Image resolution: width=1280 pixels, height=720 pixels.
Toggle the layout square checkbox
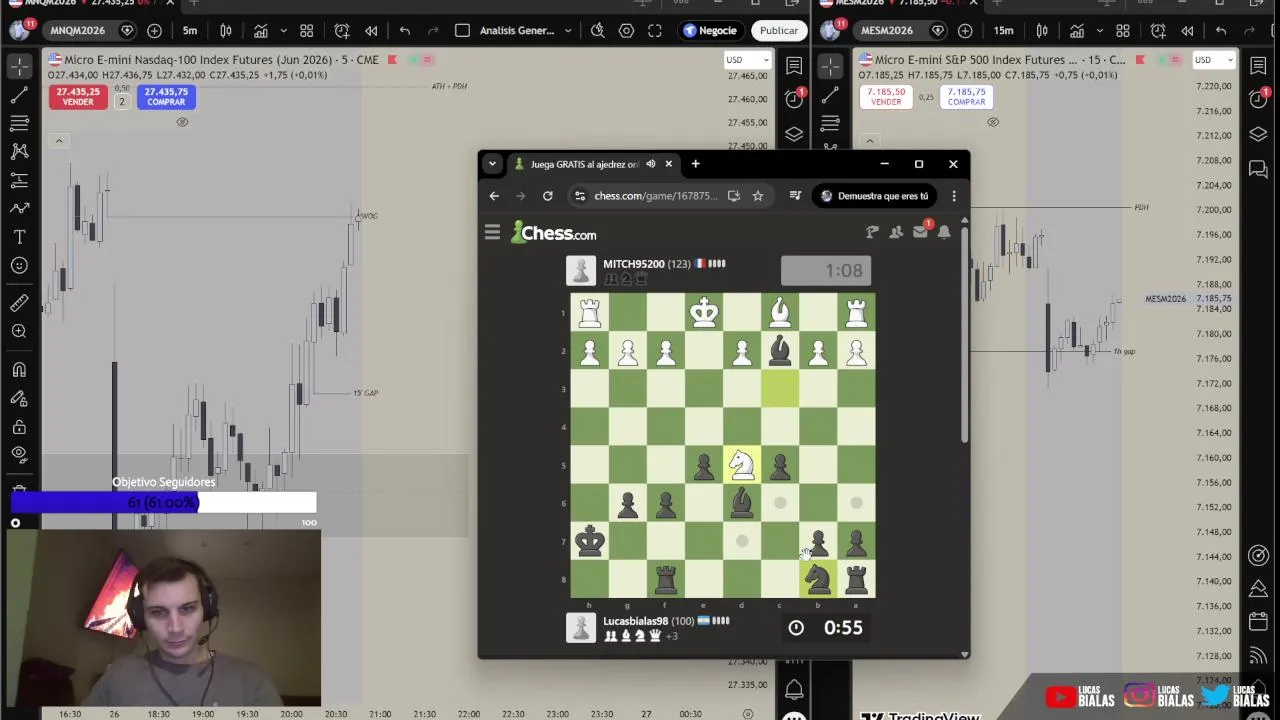pyautogui.click(x=462, y=30)
